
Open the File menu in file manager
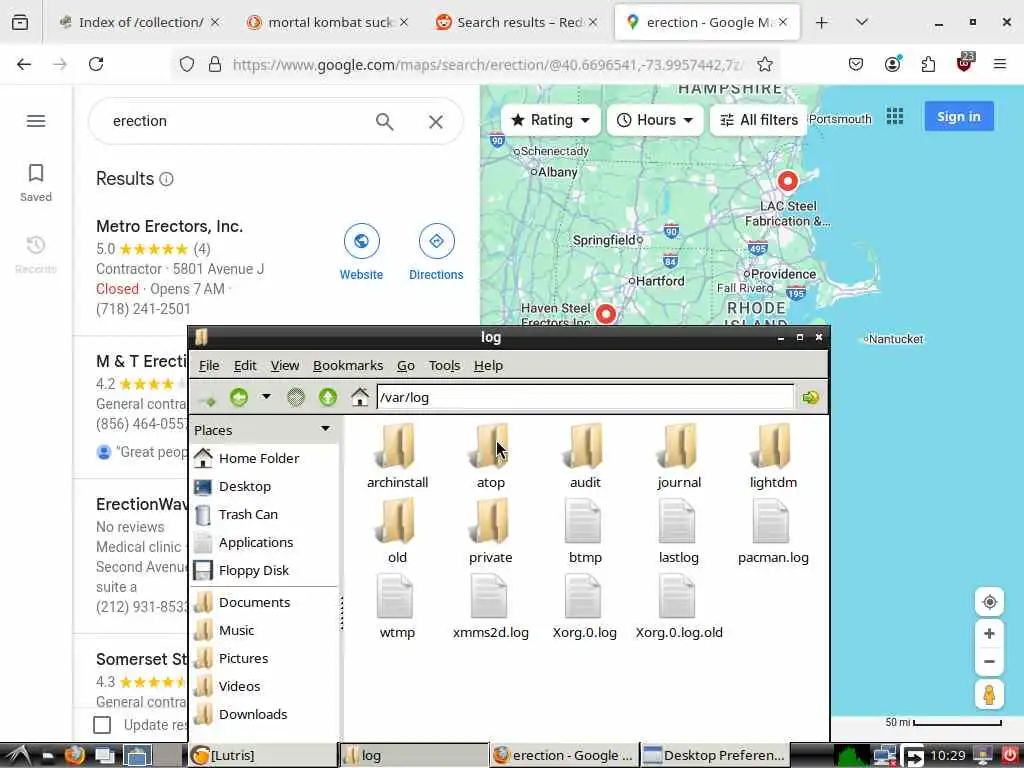[x=209, y=366]
